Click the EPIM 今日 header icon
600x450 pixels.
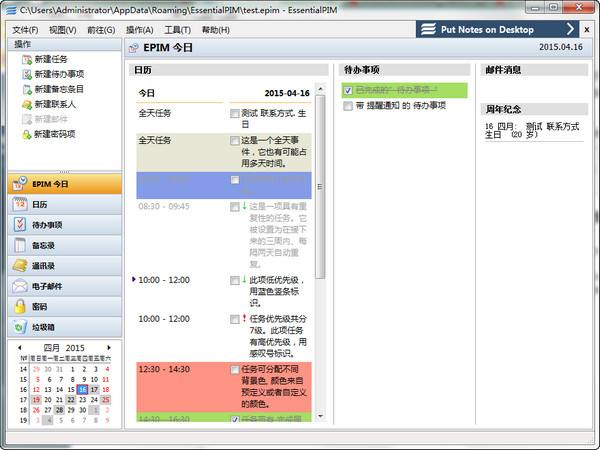134,48
